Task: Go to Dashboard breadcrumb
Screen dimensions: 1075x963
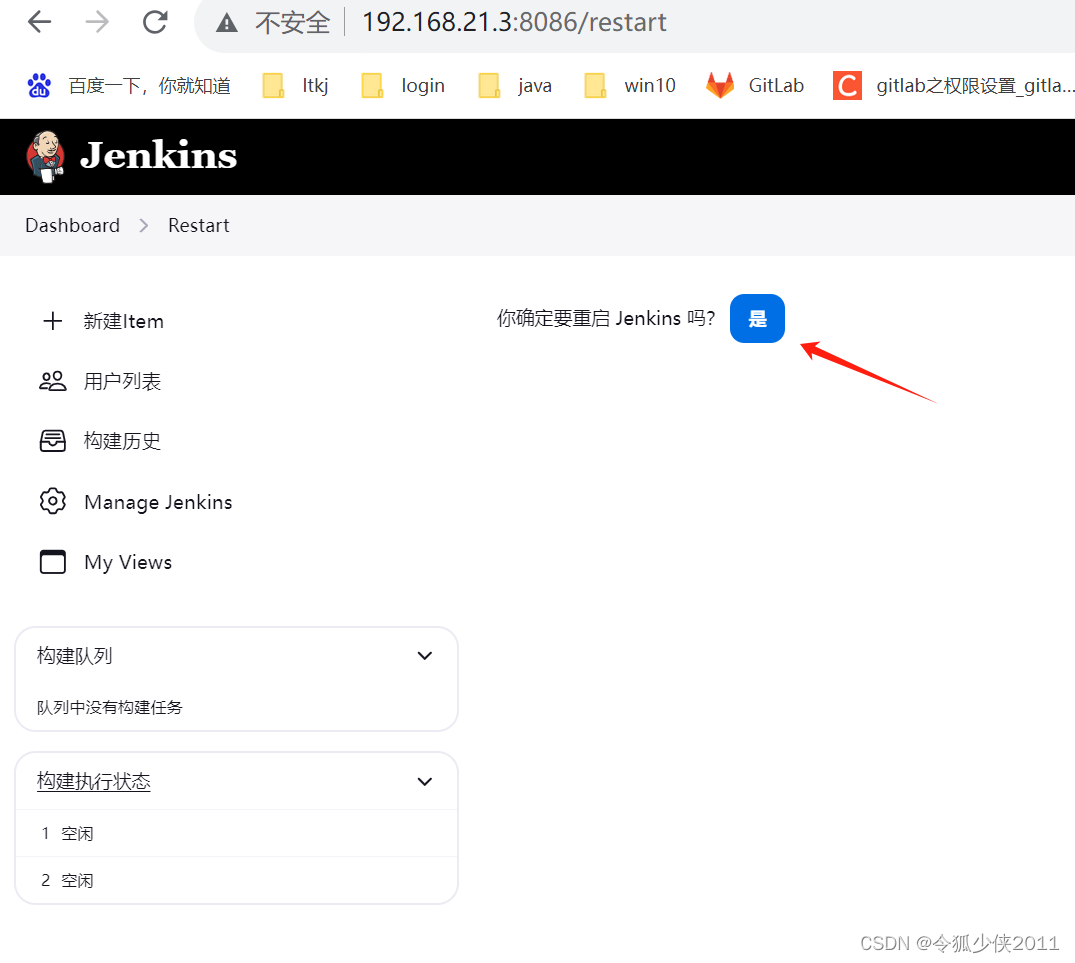Action: tap(73, 225)
